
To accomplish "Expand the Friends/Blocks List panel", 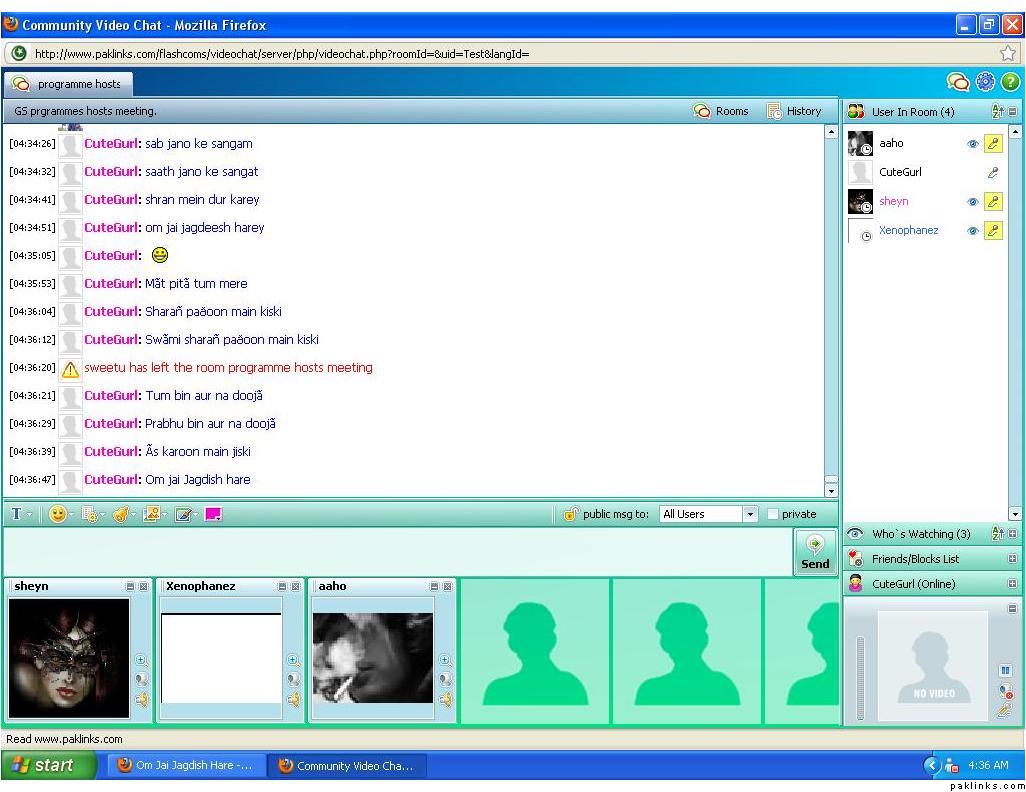I will point(1012,559).
